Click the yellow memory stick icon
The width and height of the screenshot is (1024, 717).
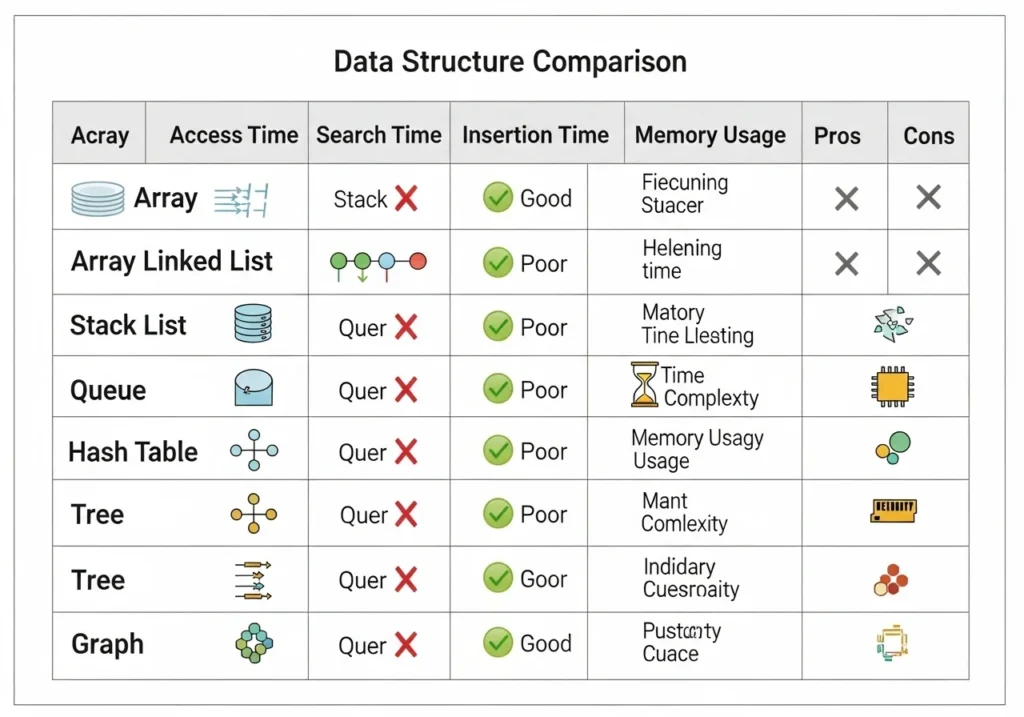point(893,512)
